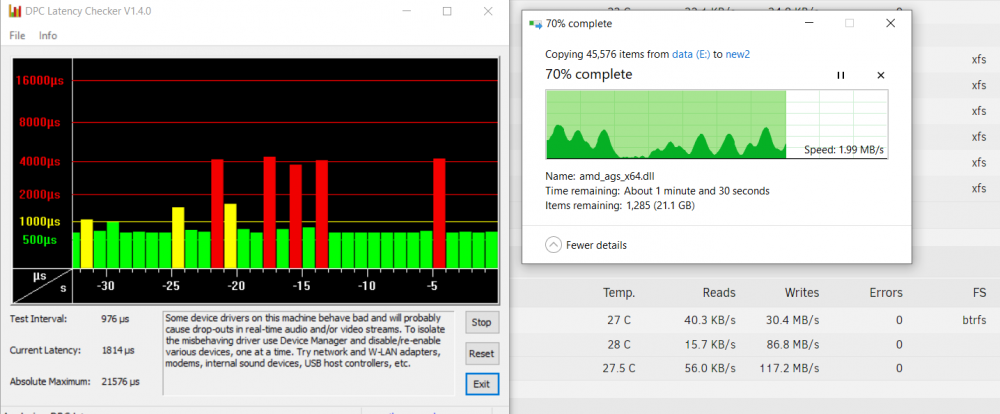Select the 40.3 KB/s reads value

point(709,320)
